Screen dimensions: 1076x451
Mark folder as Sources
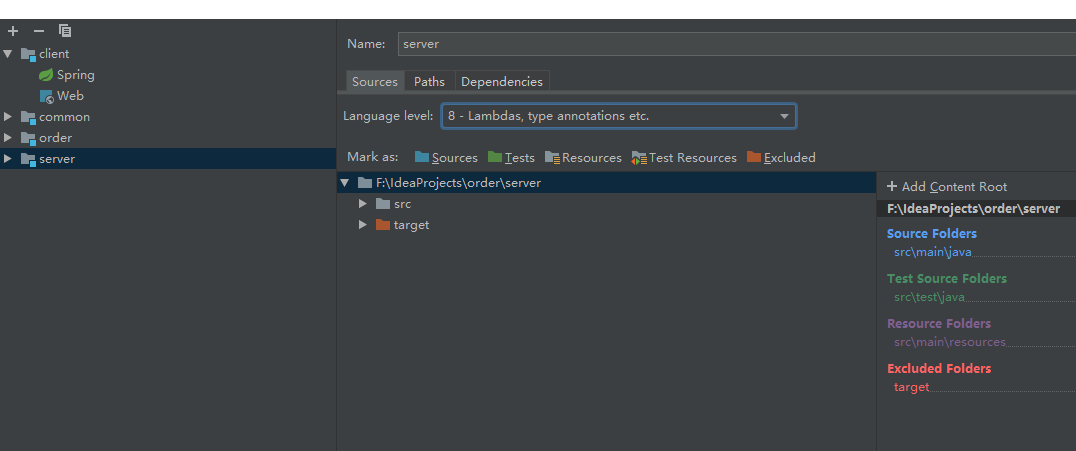pos(446,158)
